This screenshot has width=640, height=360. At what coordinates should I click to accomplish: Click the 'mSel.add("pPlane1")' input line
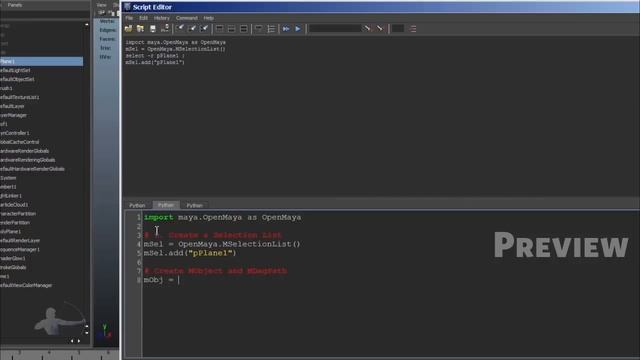click(x=190, y=253)
